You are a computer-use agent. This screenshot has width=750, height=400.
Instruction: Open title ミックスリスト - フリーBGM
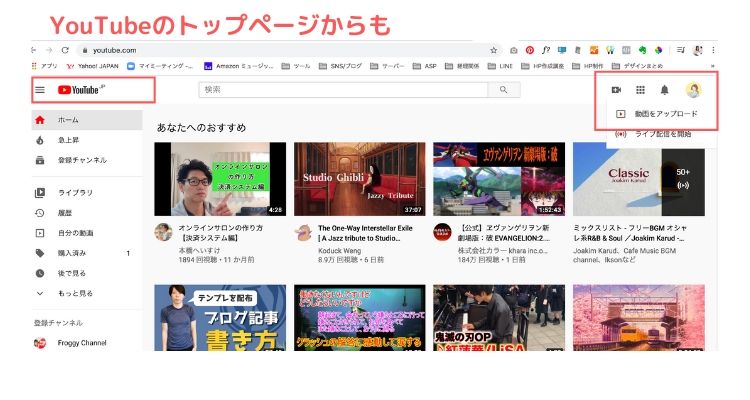(630, 233)
